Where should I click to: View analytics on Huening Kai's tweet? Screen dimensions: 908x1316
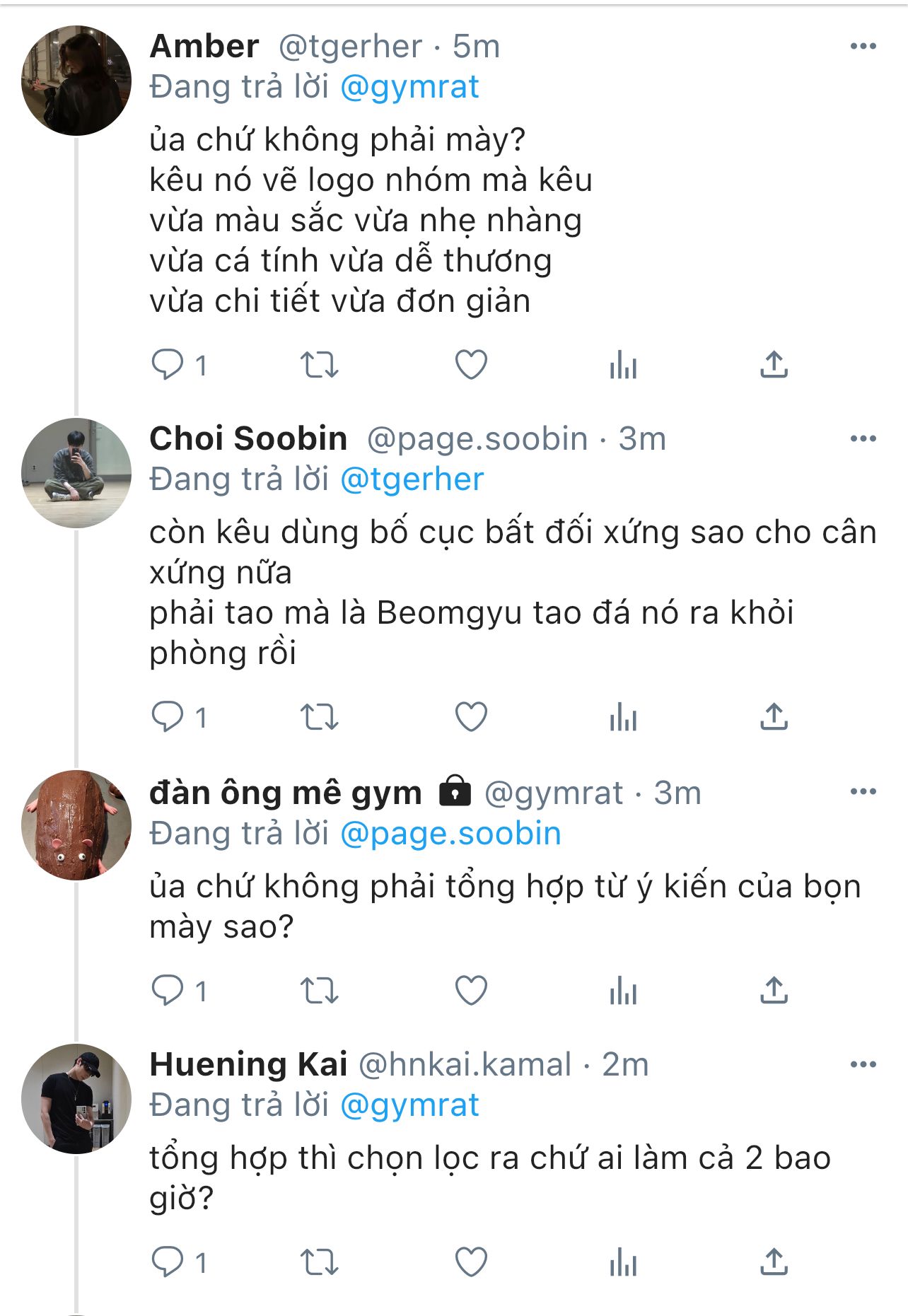(x=623, y=1262)
